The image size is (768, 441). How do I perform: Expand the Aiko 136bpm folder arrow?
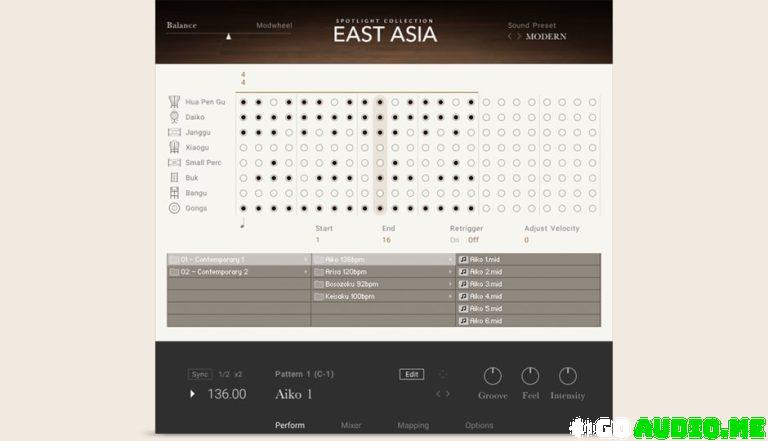point(450,260)
